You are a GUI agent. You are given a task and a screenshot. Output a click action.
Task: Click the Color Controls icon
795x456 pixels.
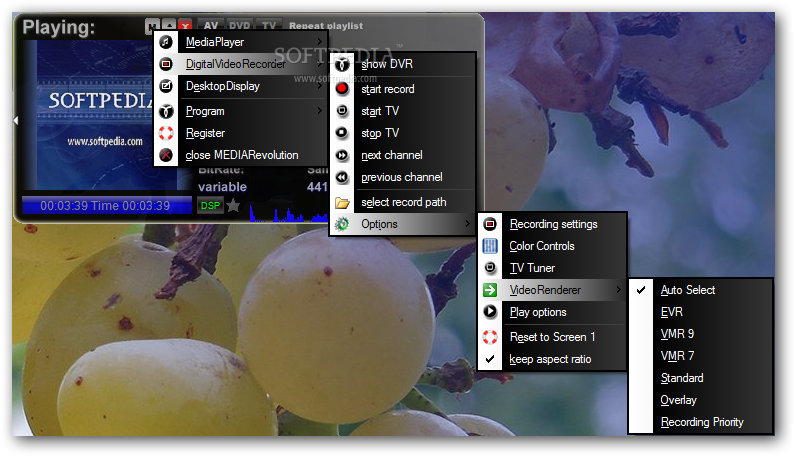(x=490, y=246)
